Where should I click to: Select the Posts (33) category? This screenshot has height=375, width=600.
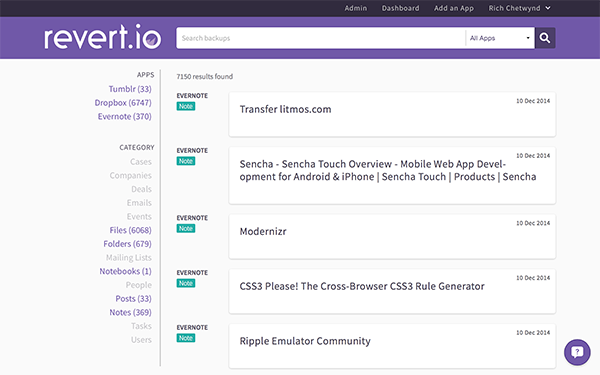(134, 298)
